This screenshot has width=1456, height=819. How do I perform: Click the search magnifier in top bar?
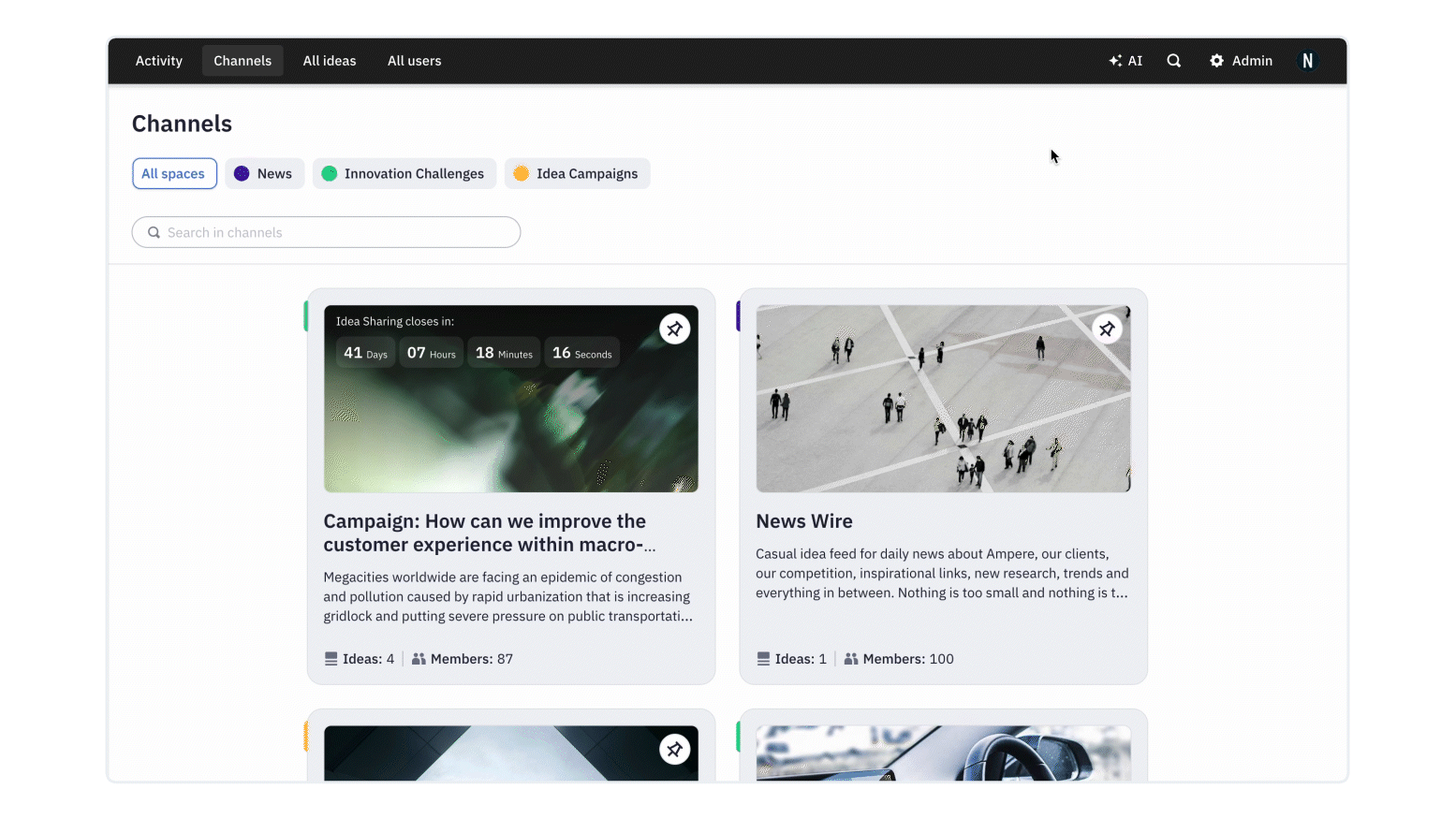[1174, 61]
